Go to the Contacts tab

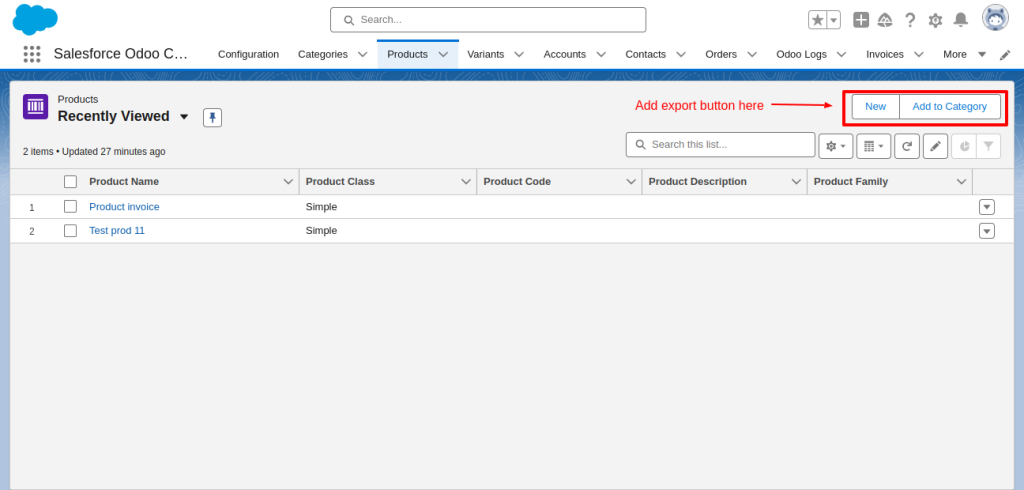[x=645, y=54]
